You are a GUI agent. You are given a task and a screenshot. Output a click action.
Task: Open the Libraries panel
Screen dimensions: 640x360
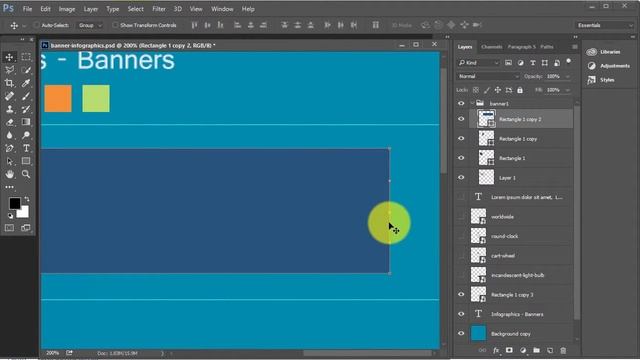tap(604, 52)
